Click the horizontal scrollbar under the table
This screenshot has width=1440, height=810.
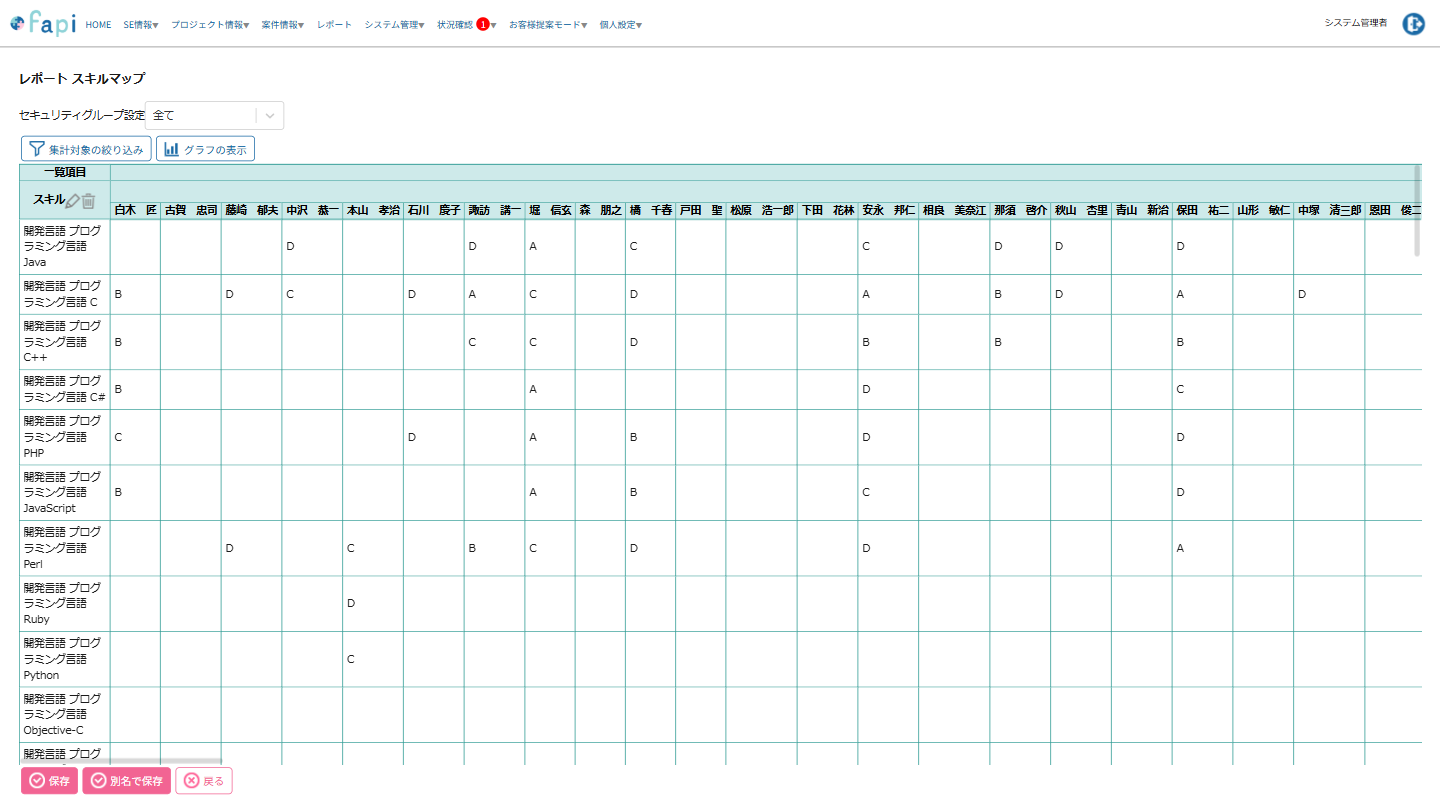(120, 762)
